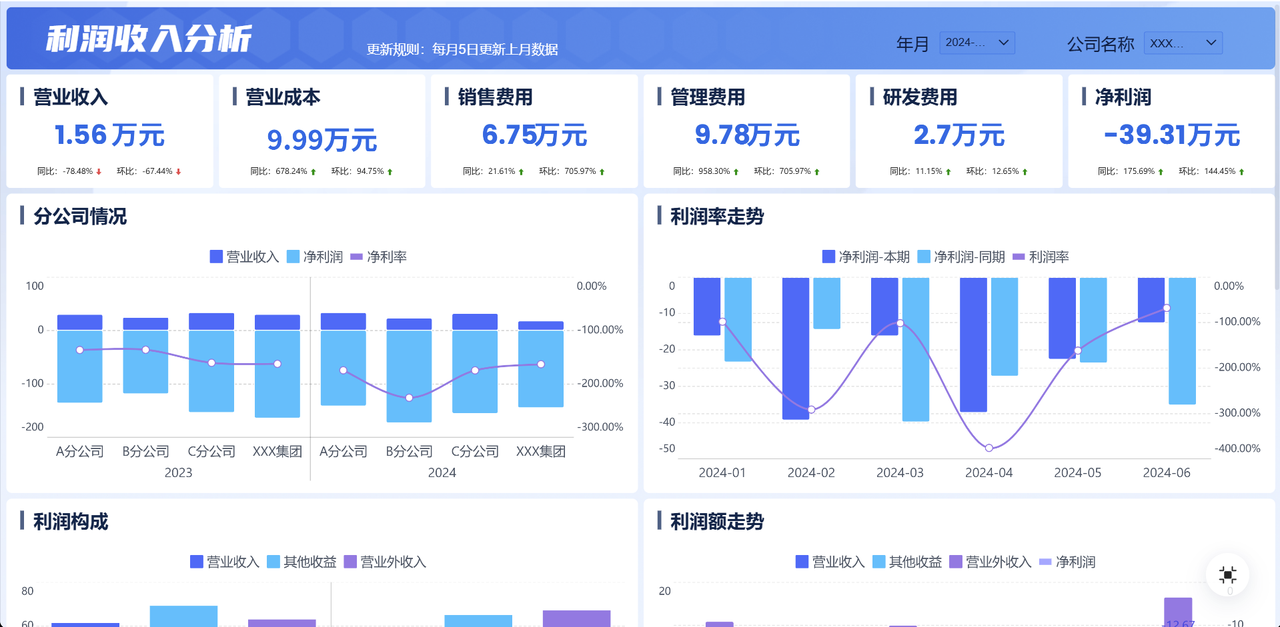Screen dimensions: 1280x627
Task: Click 2024-03 label on 利润率走势 axis
Action: point(900,472)
